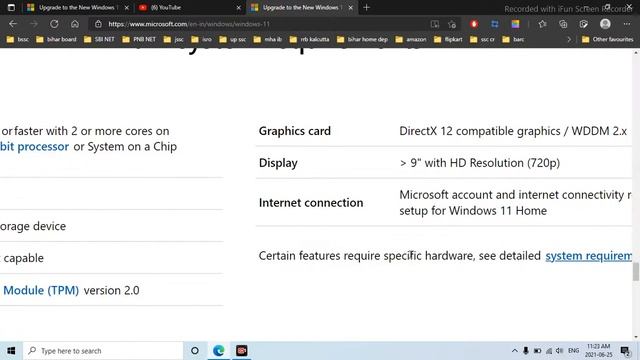Screen dimensions: 640x360
Task: Open the Favourites list
Action: click(542, 24)
